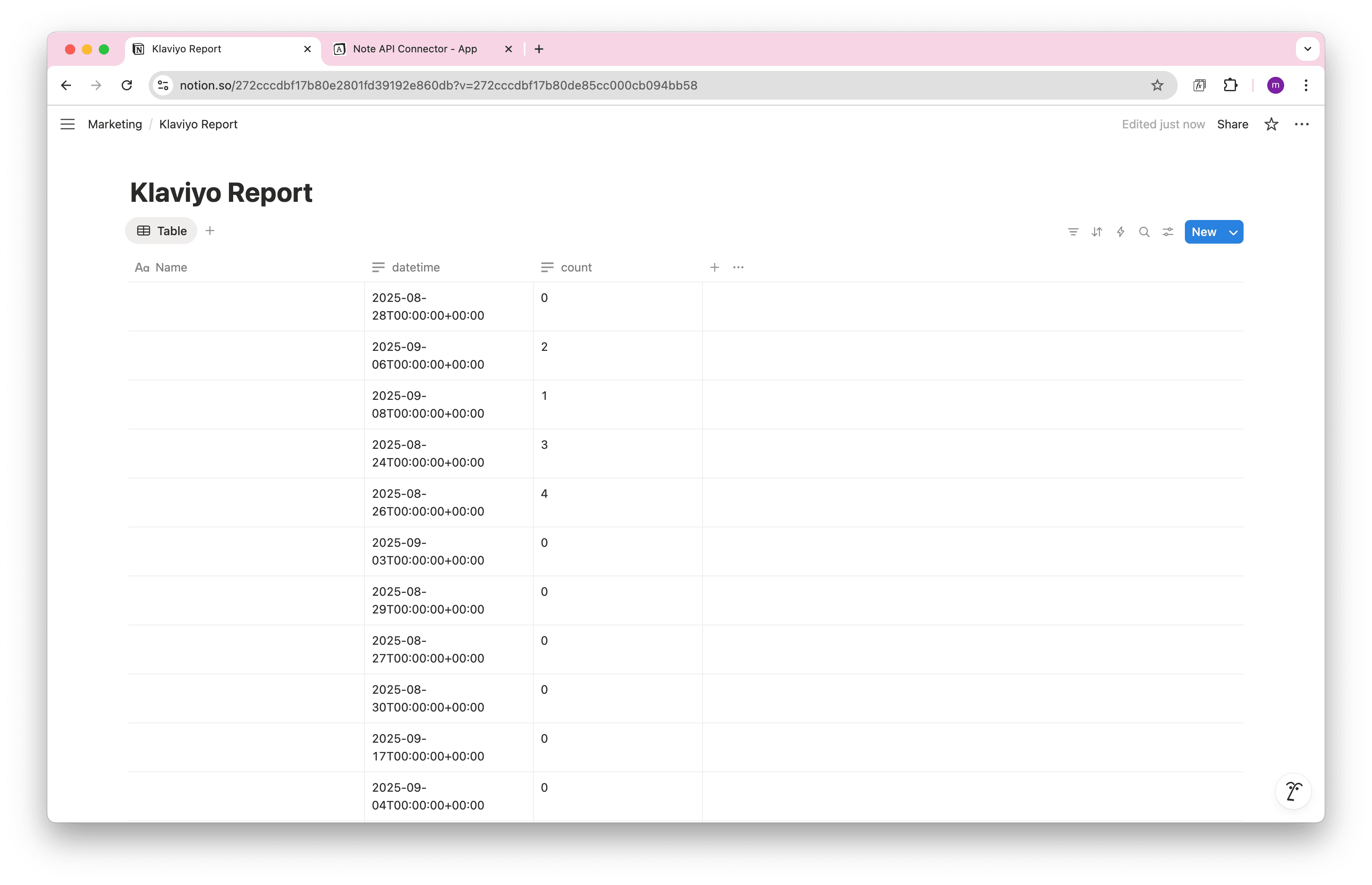Screen dimensions: 1372x885
Task: Select the datetime cell 2025-09-08T00:00:00+00:00
Action: [x=449, y=404]
